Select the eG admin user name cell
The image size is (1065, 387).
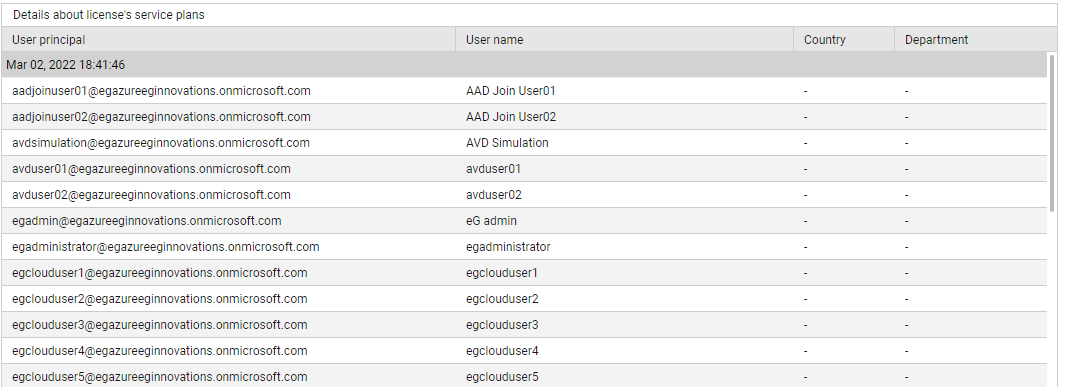pos(492,221)
